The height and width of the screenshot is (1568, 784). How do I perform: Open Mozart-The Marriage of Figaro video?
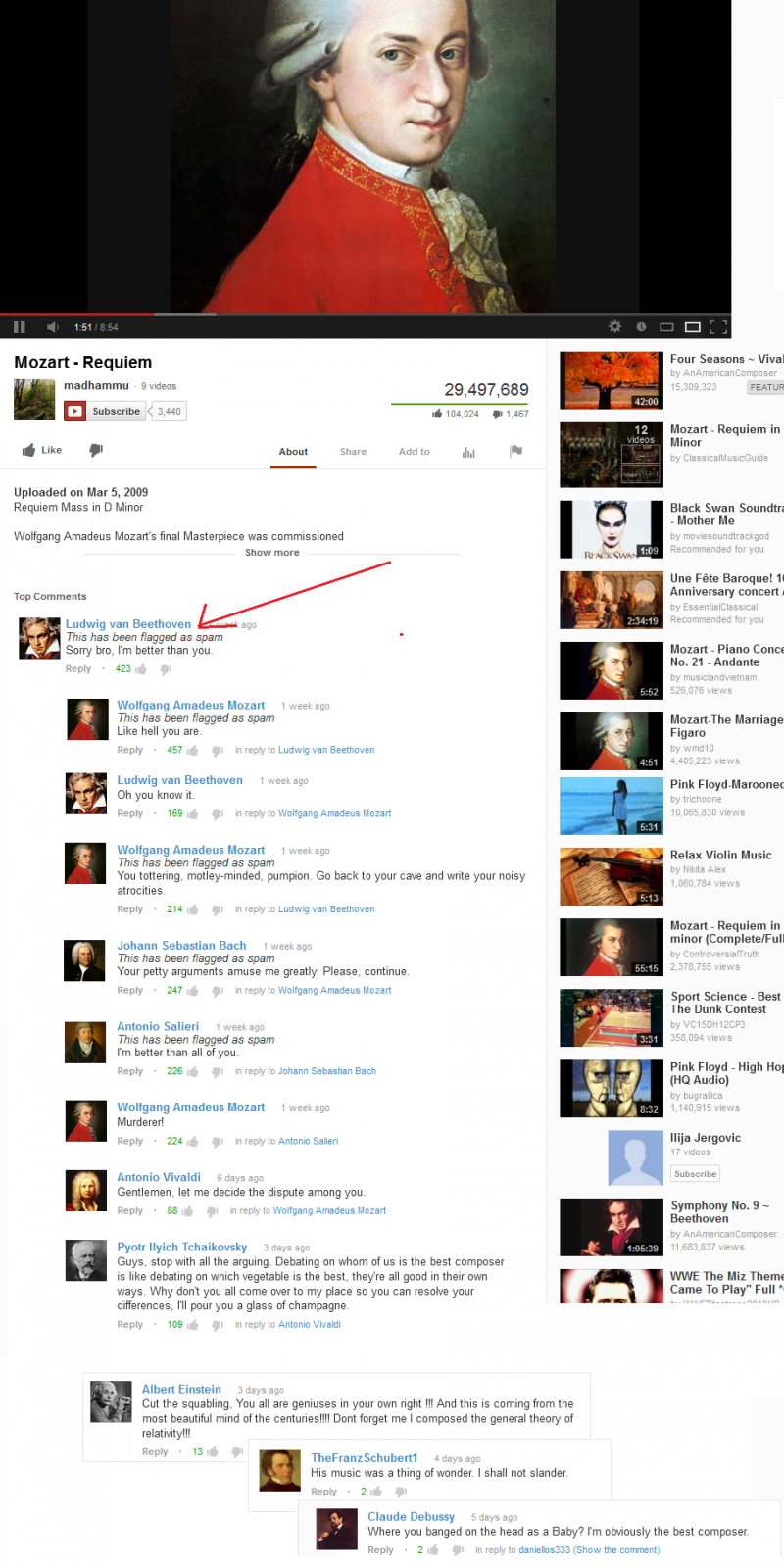(x=611, y=741)
